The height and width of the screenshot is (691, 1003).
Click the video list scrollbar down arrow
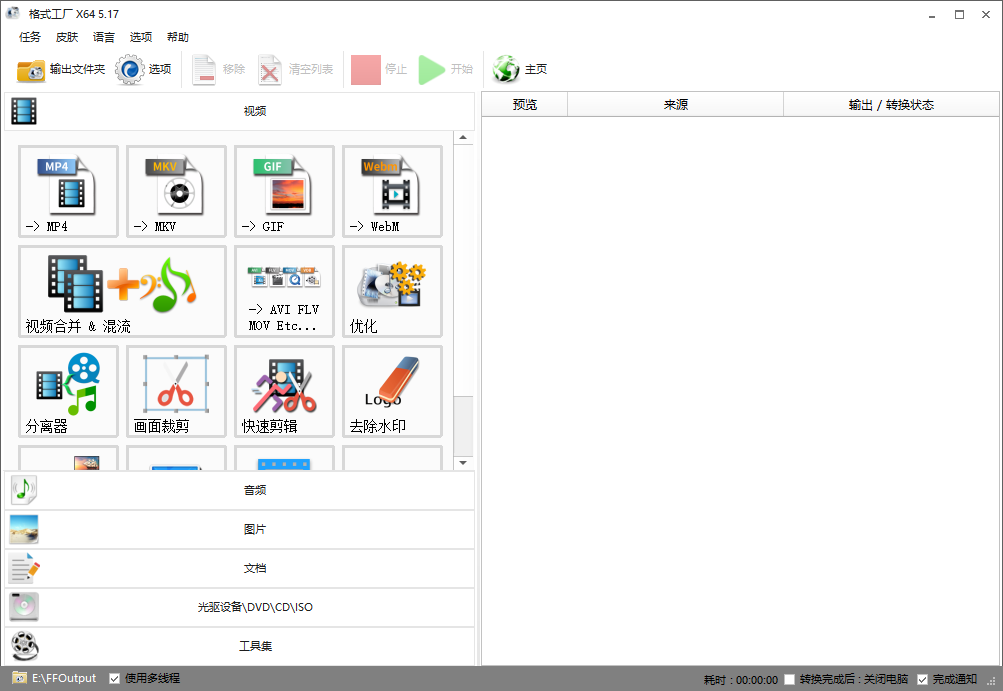pyautogui.click(x=463, y=463)
